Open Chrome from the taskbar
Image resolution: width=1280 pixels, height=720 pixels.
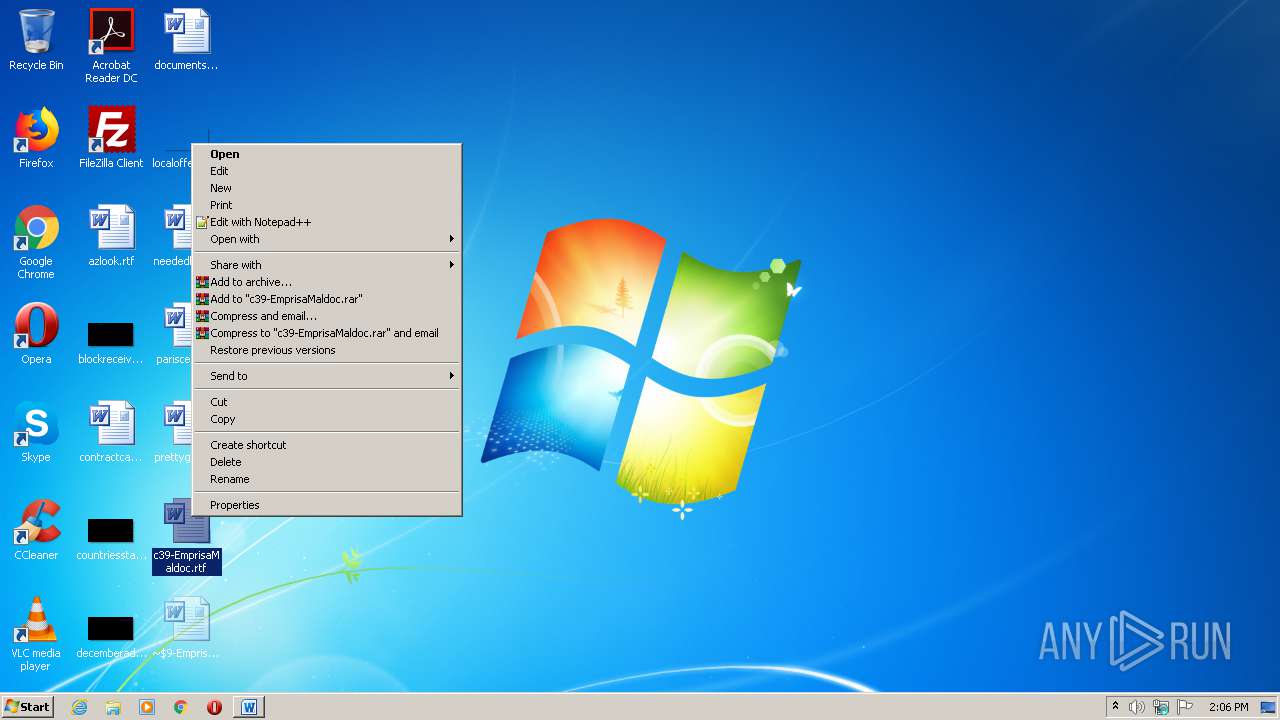coord(181,707)
